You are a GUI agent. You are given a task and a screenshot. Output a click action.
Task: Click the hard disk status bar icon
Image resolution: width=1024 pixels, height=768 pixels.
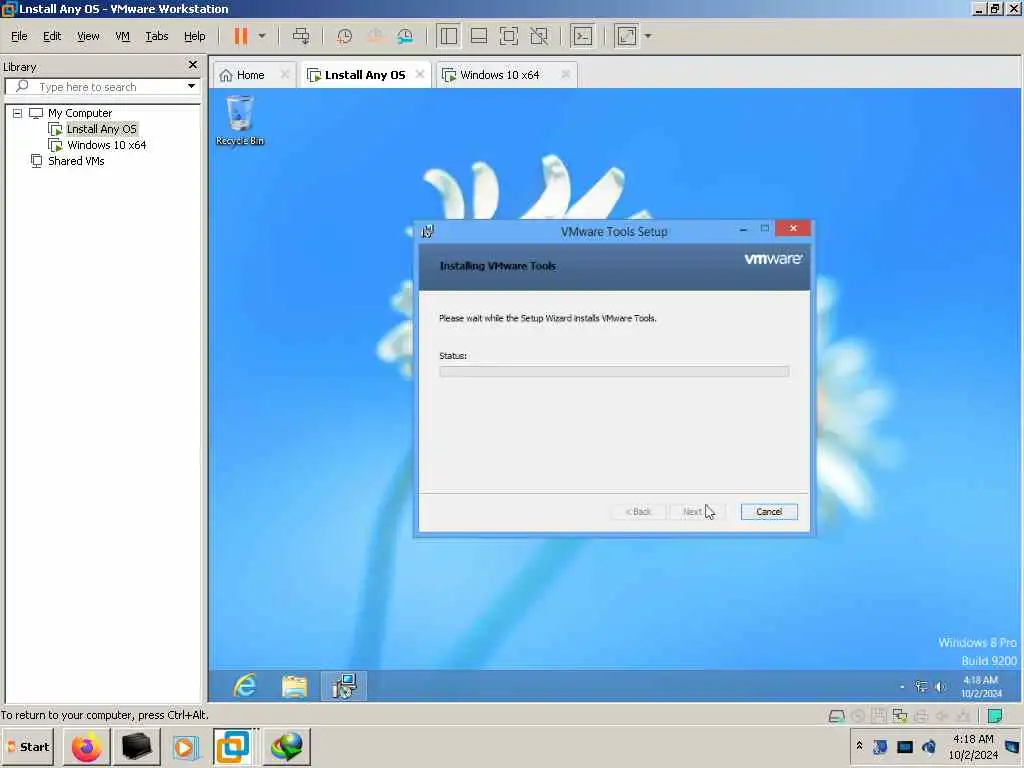coord(837,716)
